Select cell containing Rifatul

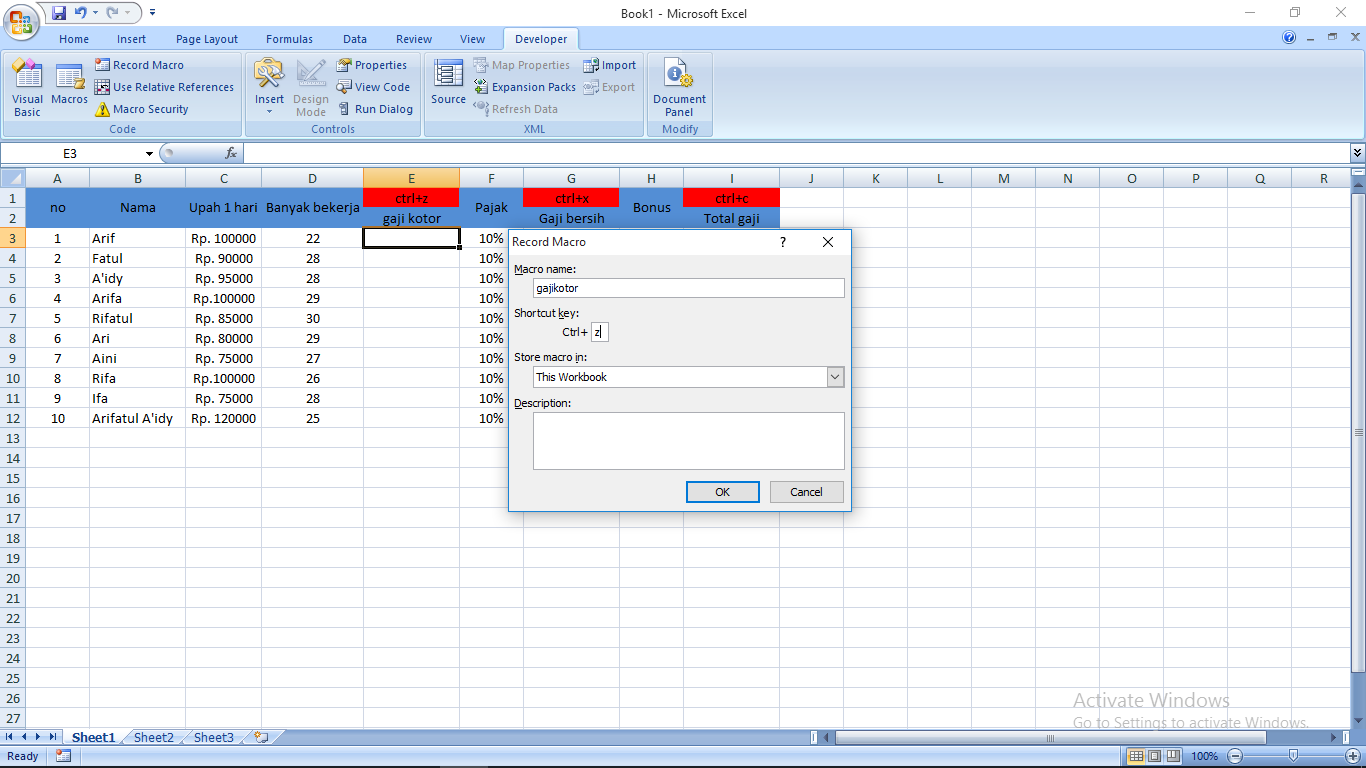[137, 318]
